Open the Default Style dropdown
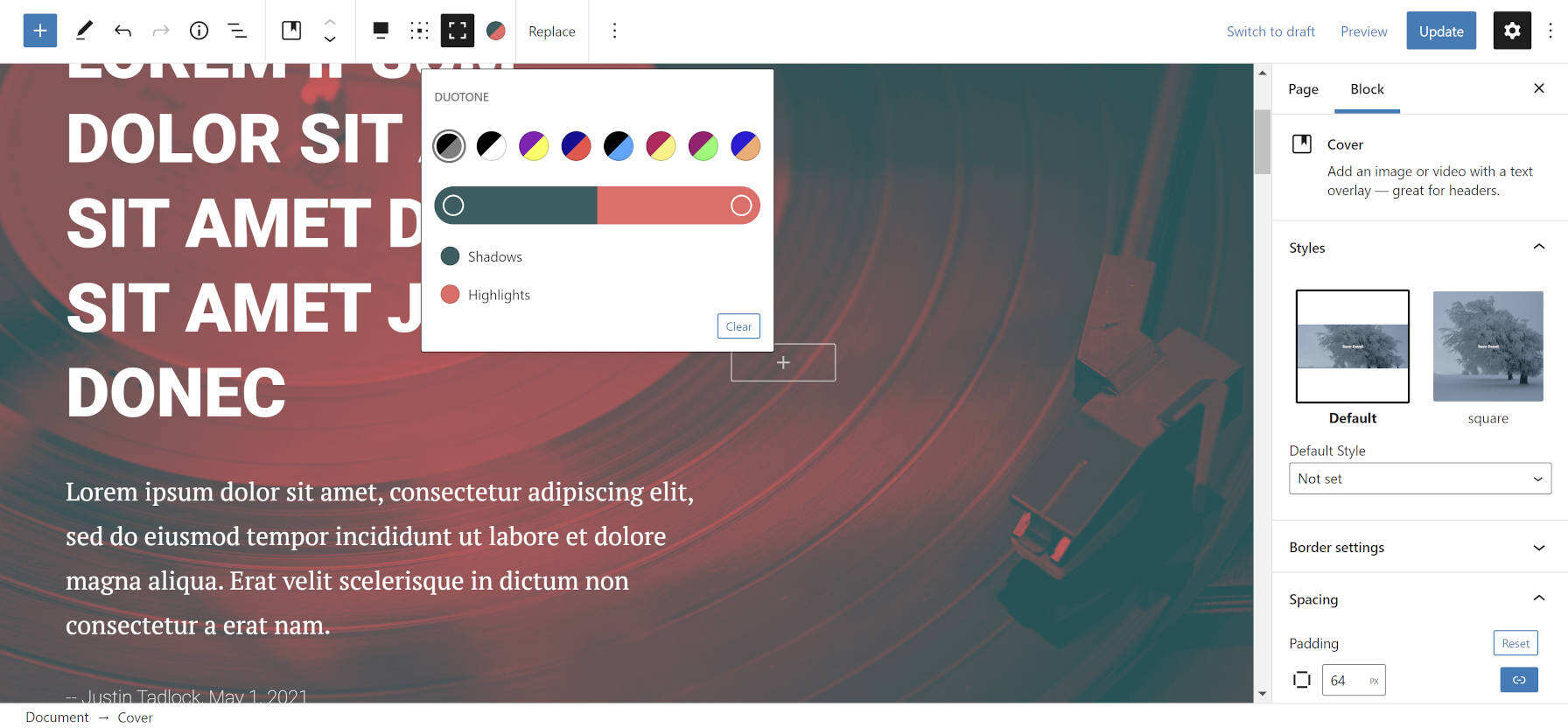 click(x=1420, y=479)
